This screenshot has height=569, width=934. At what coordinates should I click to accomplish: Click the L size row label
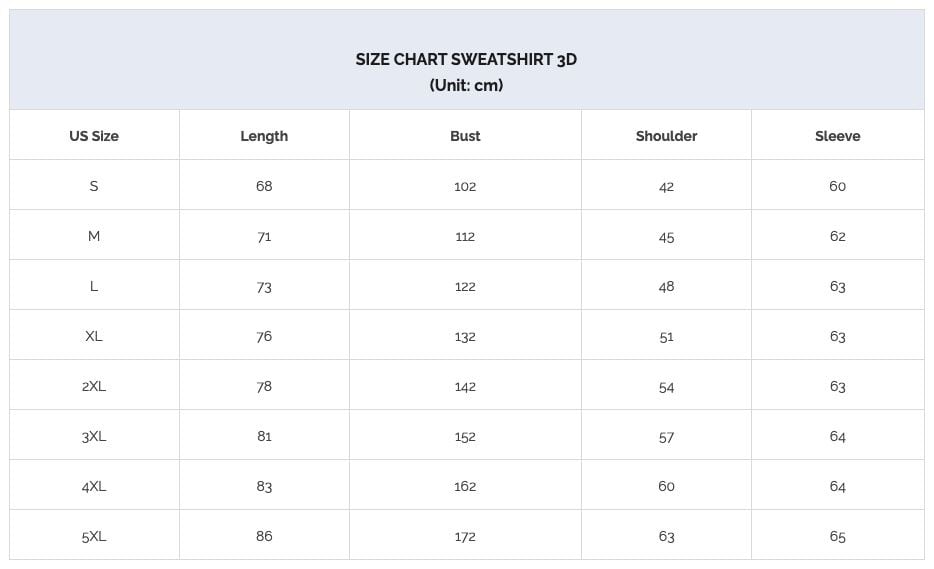94,286
